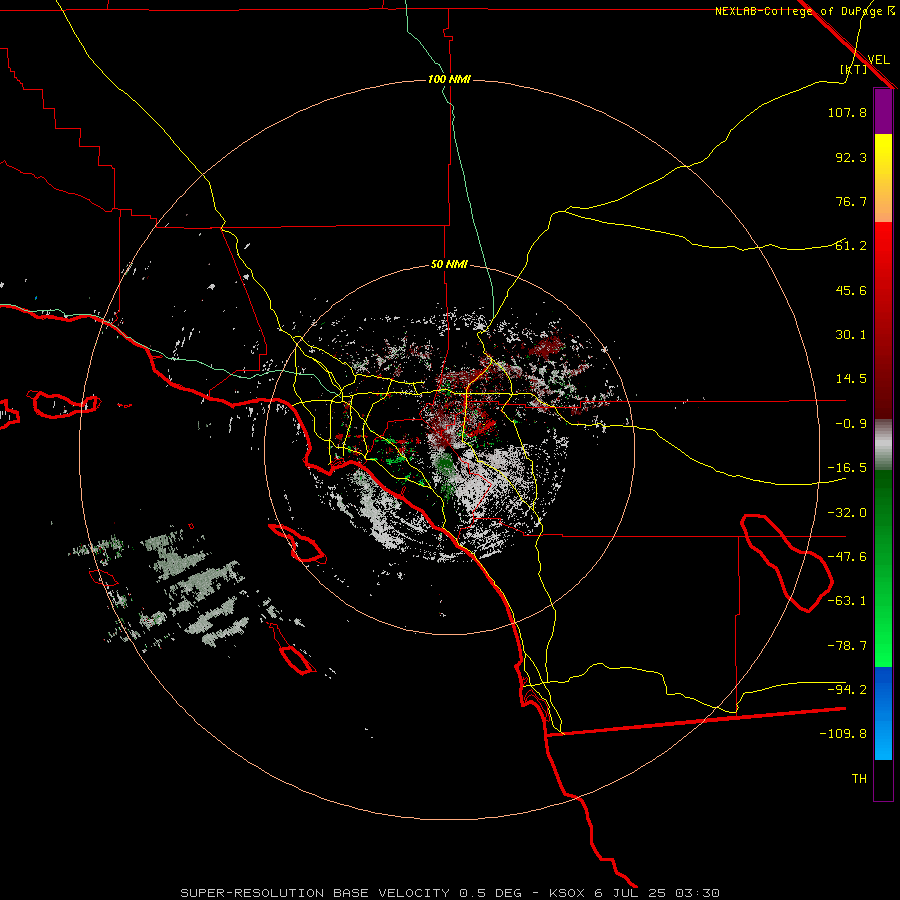Image resolution: width=900 pixels, height=900 pixels.
Task: Select the 107.8 value on velocity scale
Action: [x=847, y=112]
